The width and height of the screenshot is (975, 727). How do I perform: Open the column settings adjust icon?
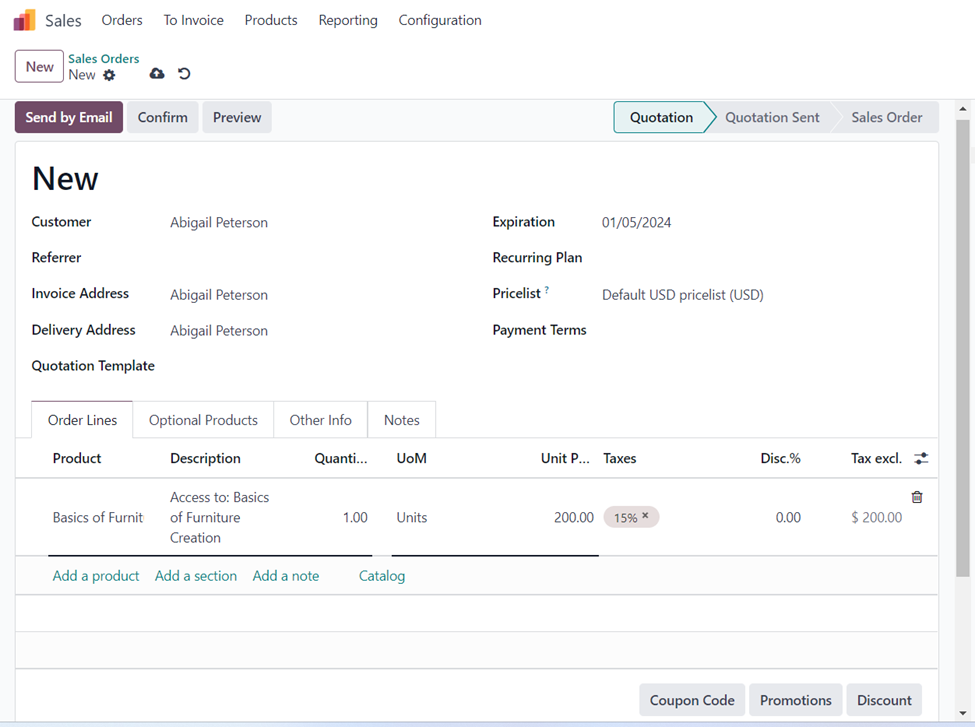(921, 458)
